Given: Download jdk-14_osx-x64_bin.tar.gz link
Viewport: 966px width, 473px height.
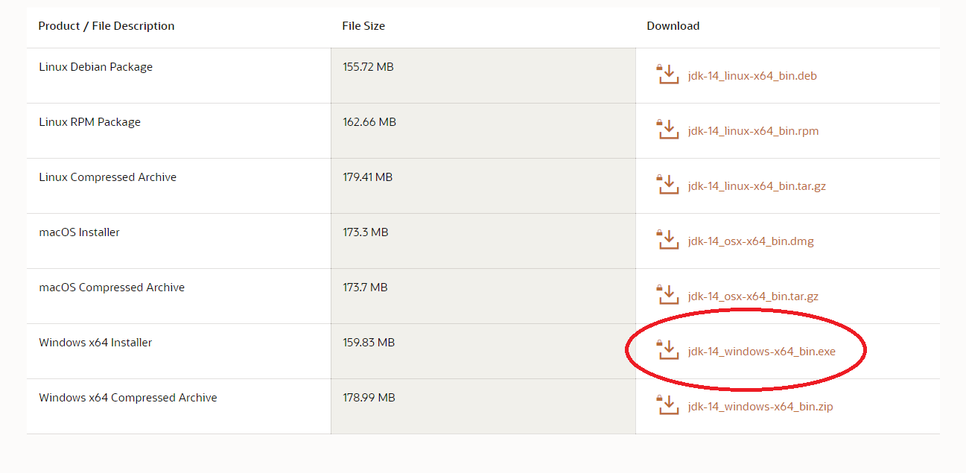Looking at the screenshot, I should (x=753, y=297).
